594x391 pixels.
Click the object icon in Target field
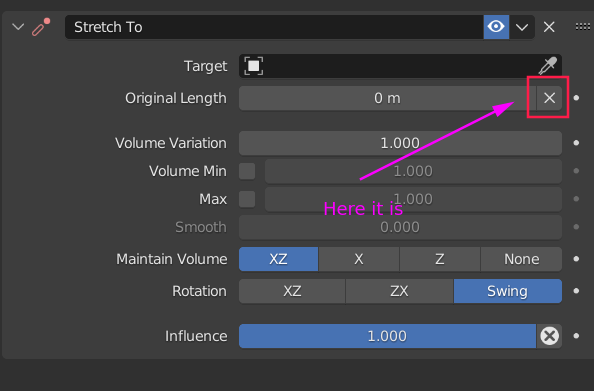(253, 66)
